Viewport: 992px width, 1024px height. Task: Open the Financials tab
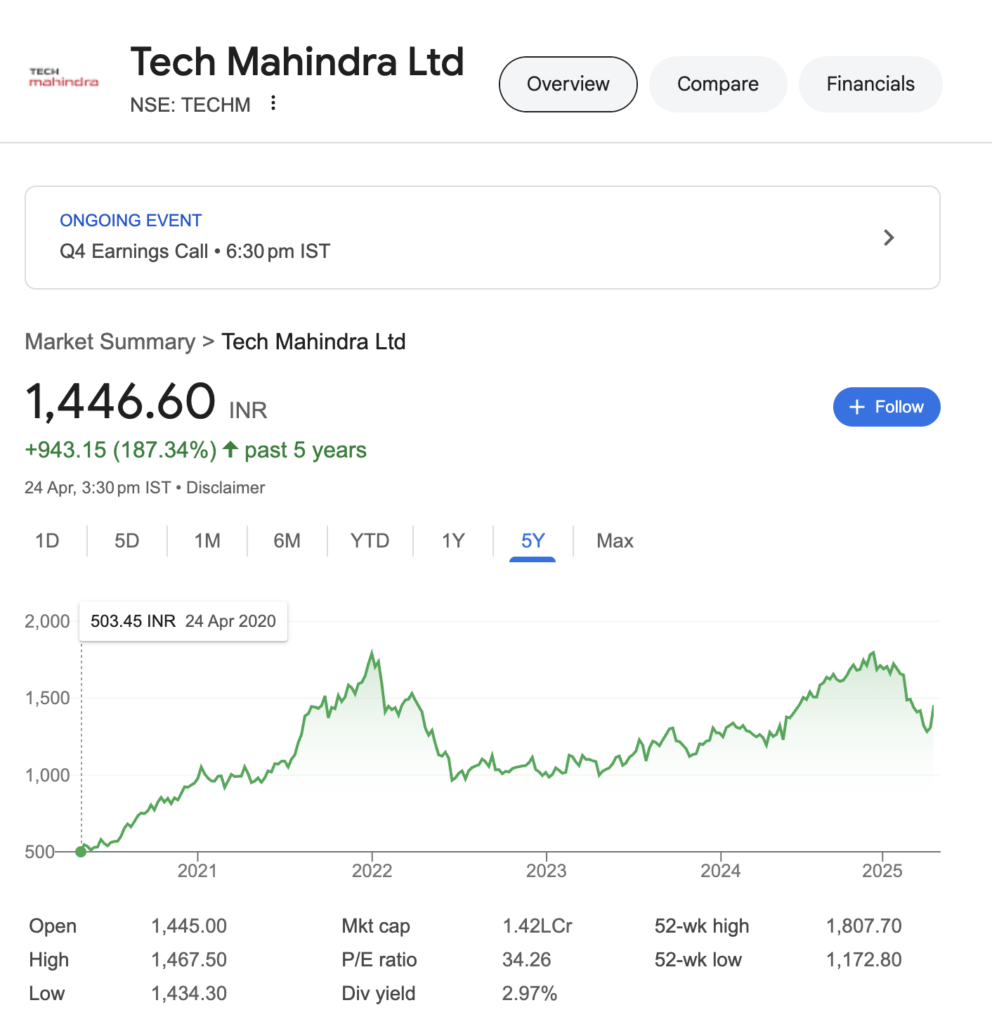pos(871,84)
